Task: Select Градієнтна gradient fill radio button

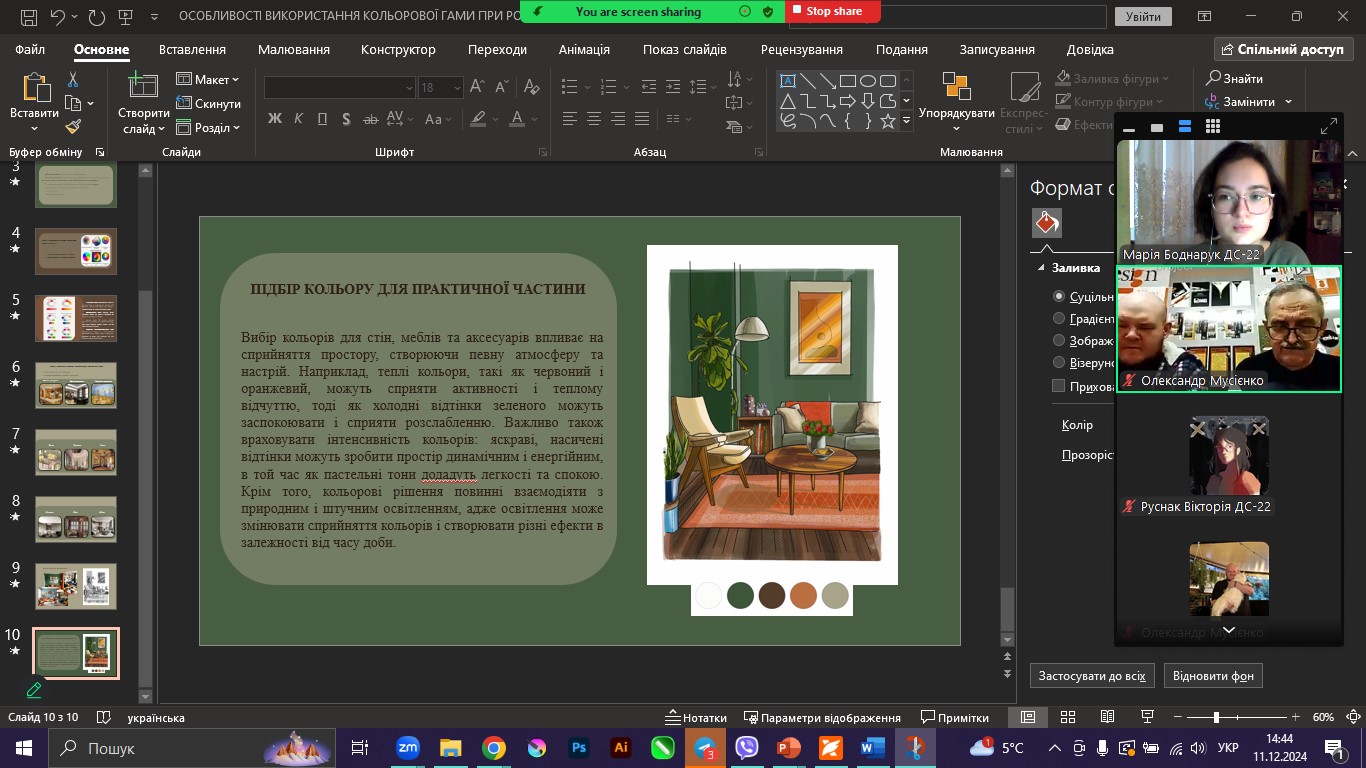Action: pyautogui.click(x=1059, y=319)
